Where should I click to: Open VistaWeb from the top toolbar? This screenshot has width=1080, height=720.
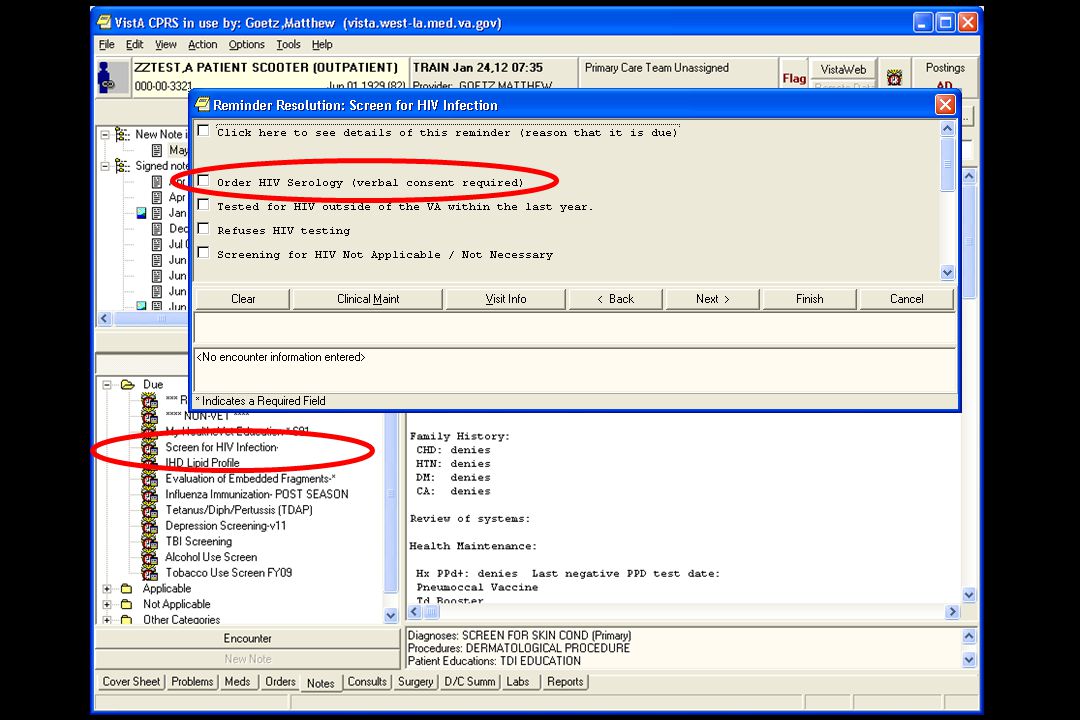coord(843,70)
